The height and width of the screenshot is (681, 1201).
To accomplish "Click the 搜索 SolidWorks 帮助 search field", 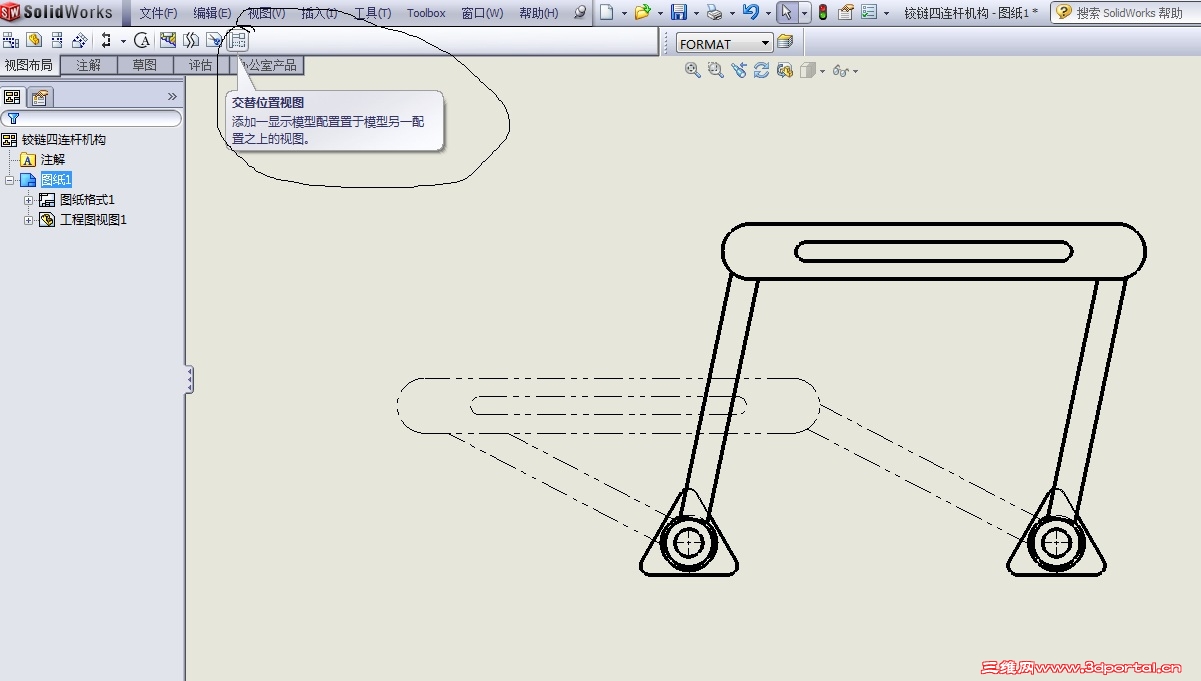I will (x=1130, y=13).
